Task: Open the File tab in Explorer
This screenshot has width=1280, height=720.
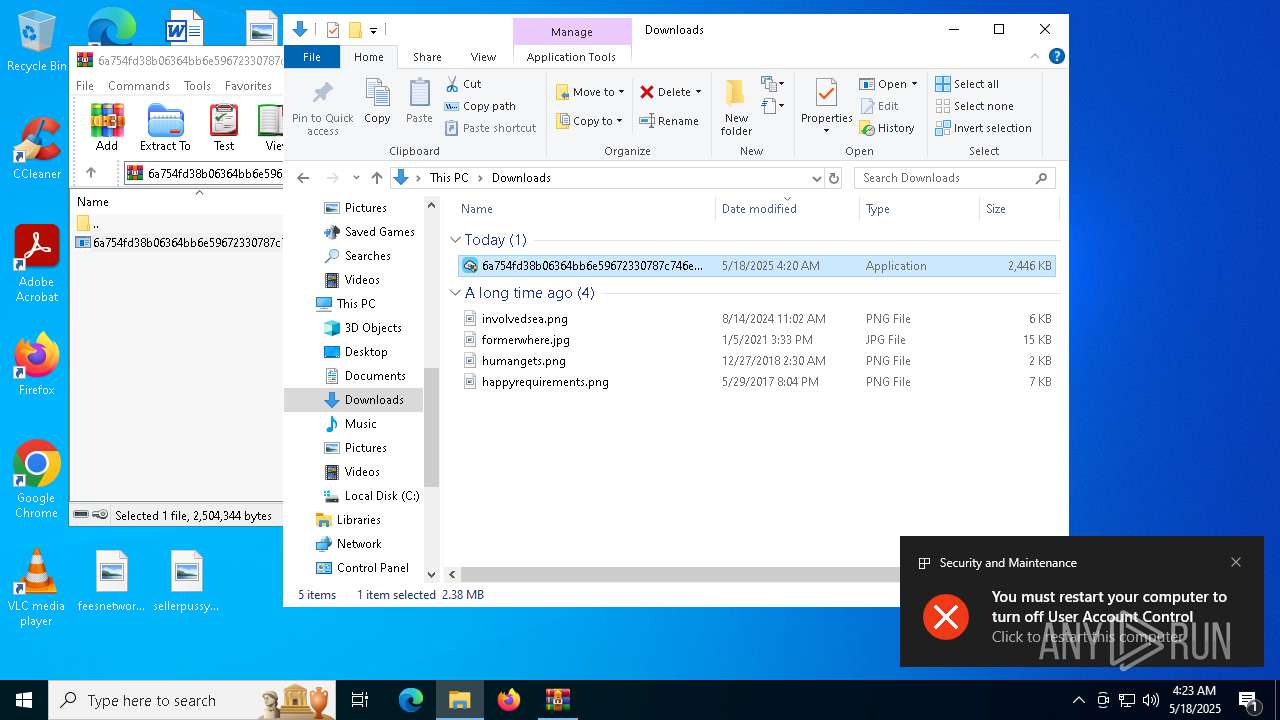Action: pyautogui.click(x=312, y=57)
